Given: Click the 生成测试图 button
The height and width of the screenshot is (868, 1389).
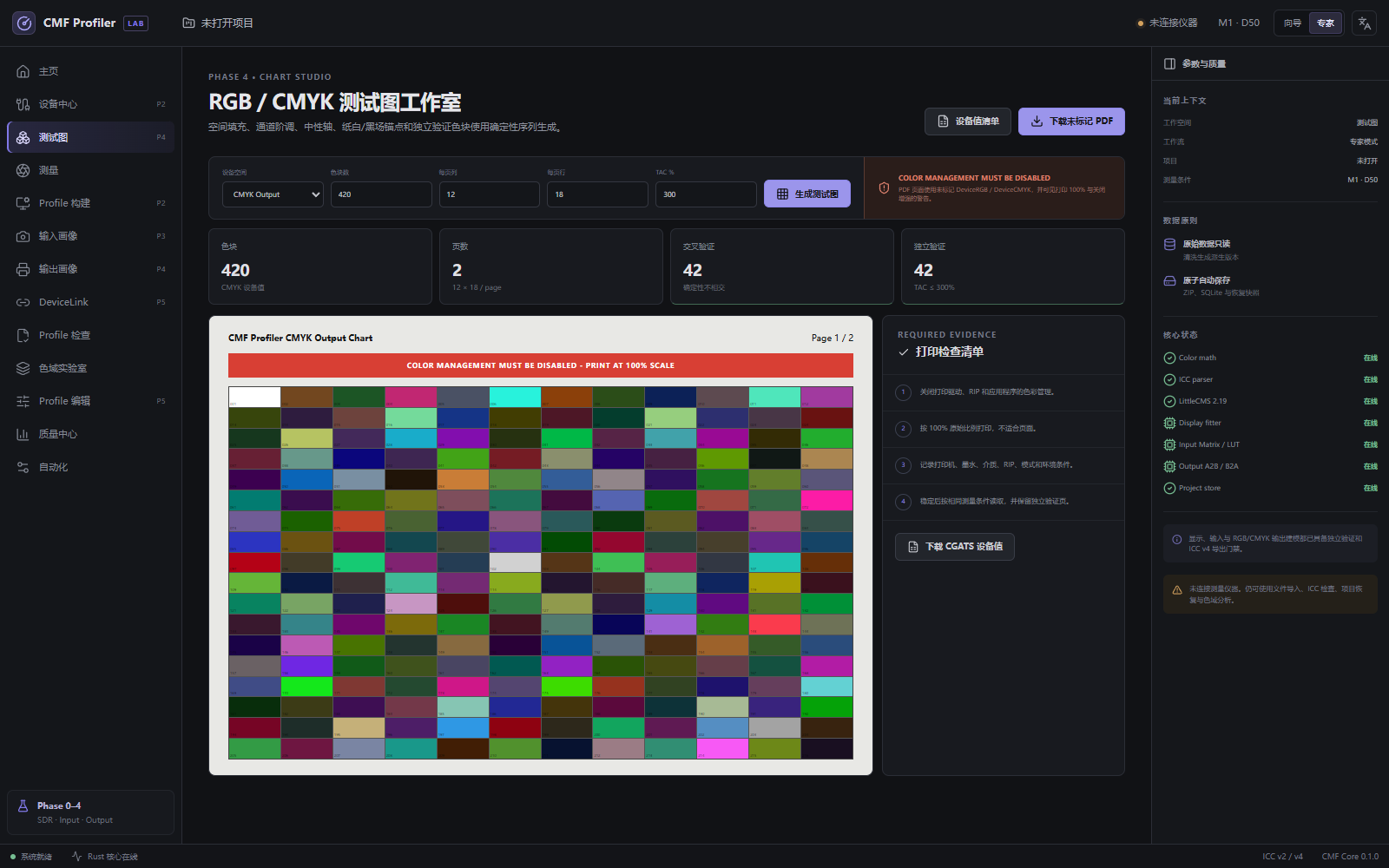Looking at the screenshot, I should 807,194.
